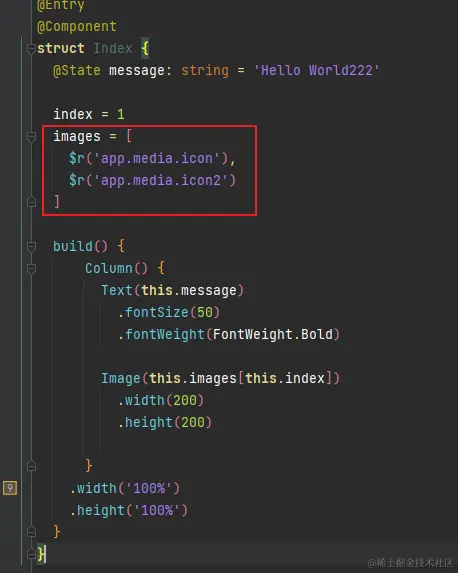Click the .height(200) modifier
The height and width of the screenshot is (573, 458).
(x=165, y=422)
